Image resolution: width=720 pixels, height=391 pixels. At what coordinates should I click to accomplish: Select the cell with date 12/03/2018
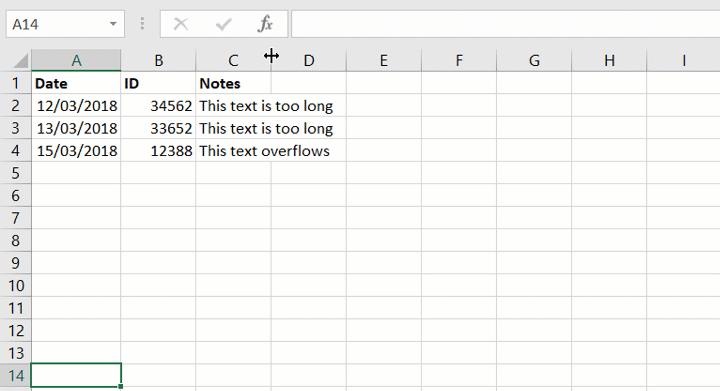[76, 106]
